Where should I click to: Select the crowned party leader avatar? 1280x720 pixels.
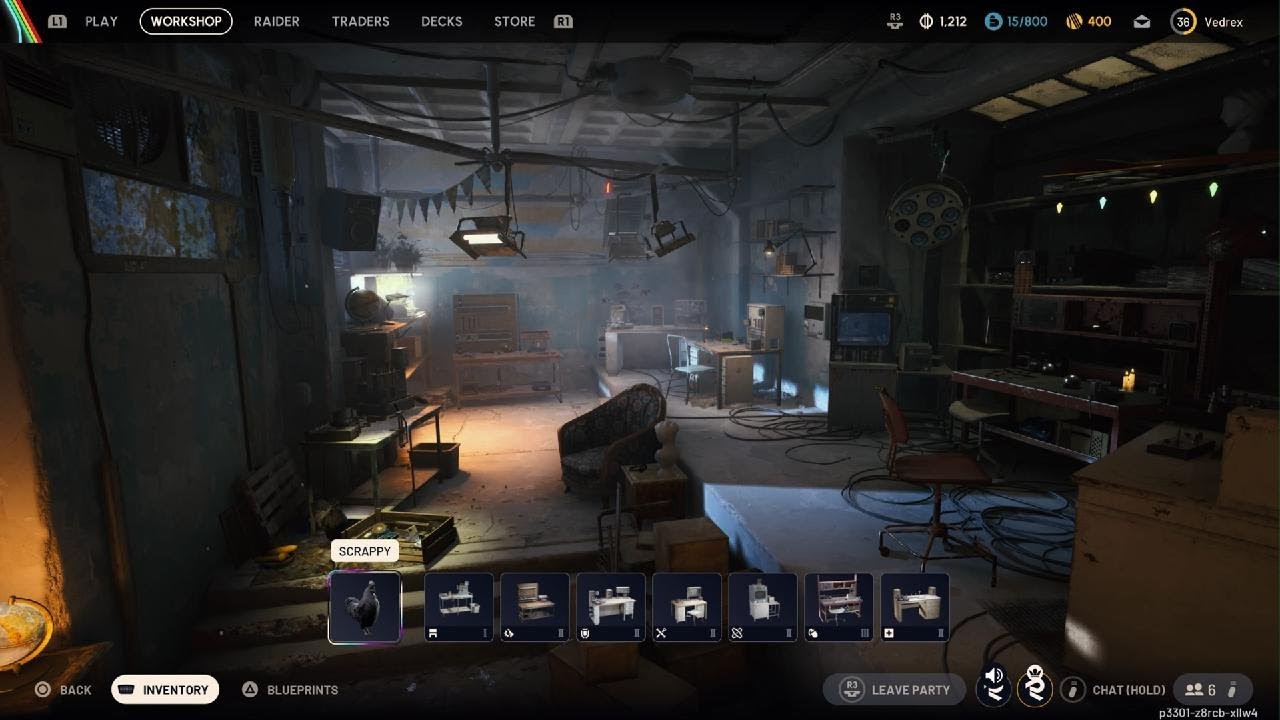[x=1035, y=687]
